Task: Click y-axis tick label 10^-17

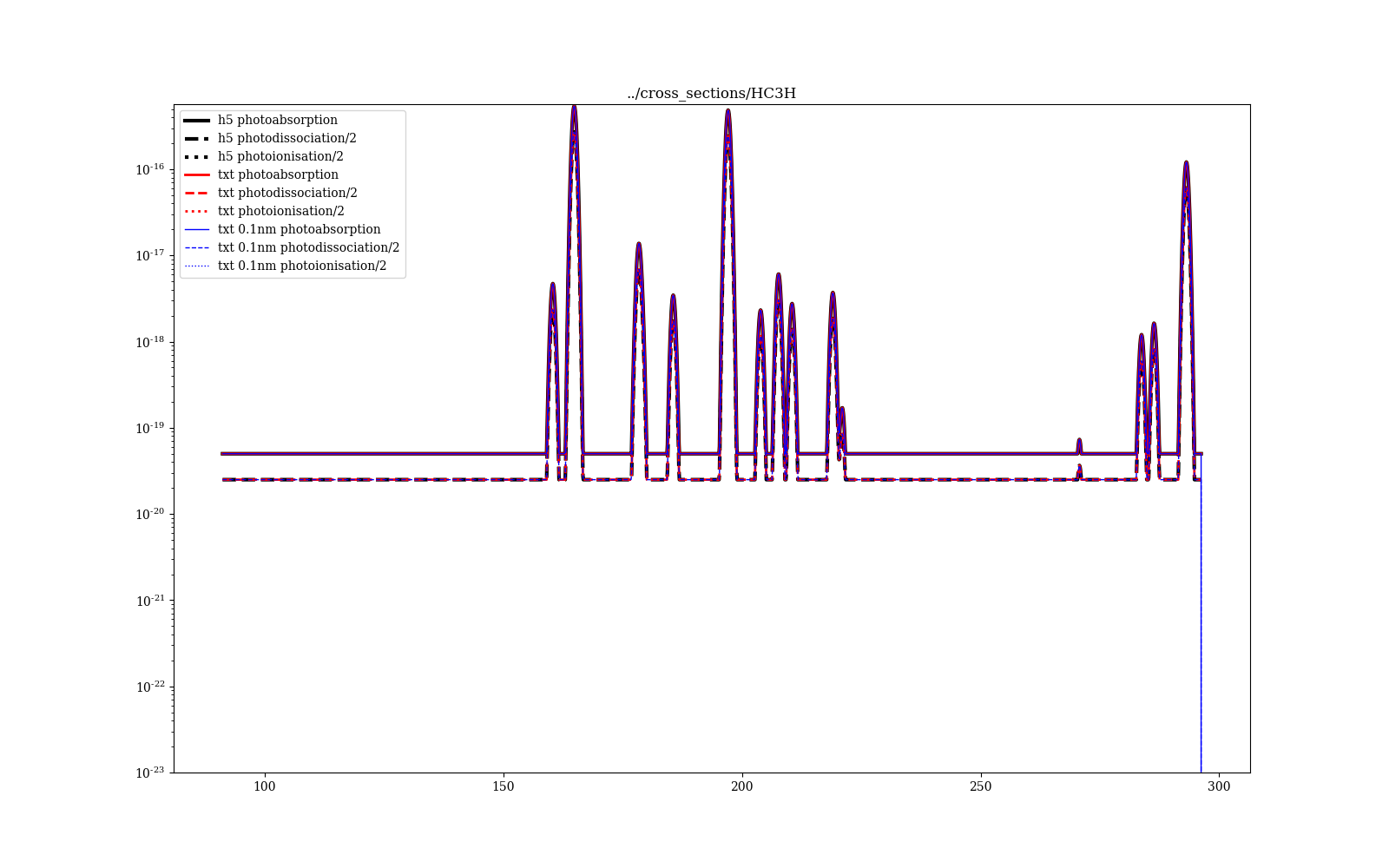Action: tap(150, 255)
